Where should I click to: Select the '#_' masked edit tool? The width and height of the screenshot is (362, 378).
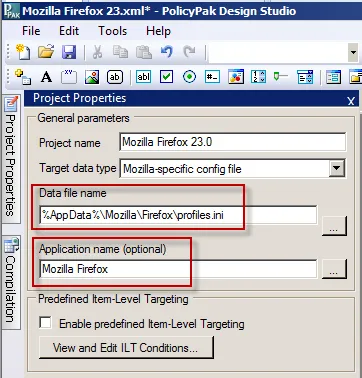pos(212,77)
